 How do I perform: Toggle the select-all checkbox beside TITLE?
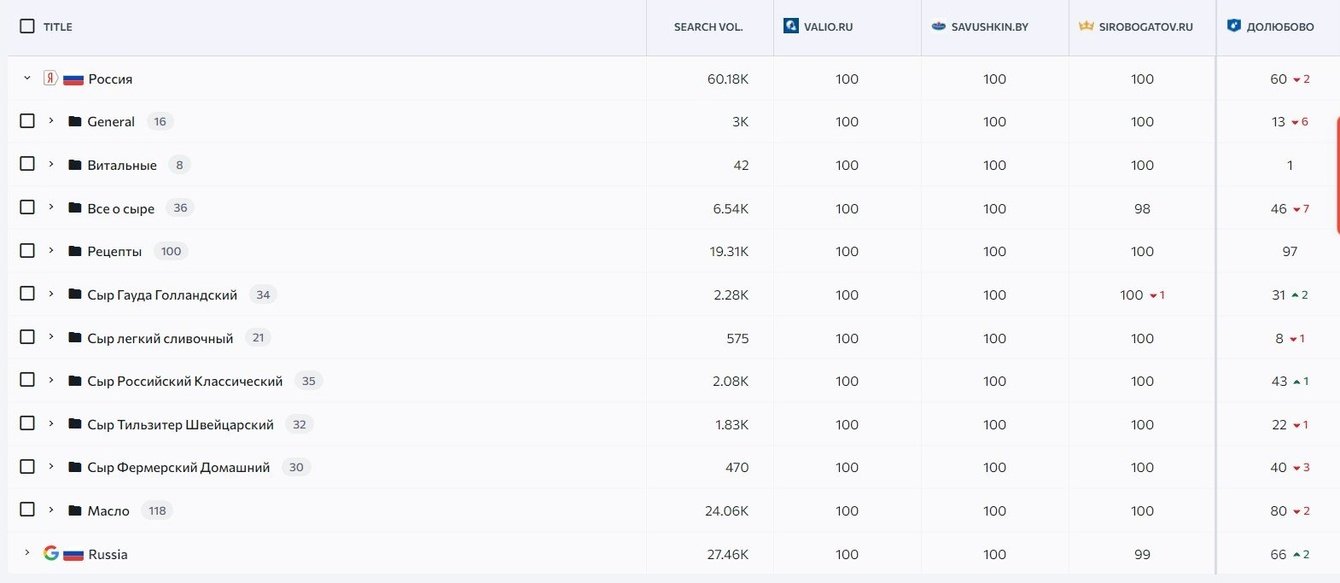[27, 26]
